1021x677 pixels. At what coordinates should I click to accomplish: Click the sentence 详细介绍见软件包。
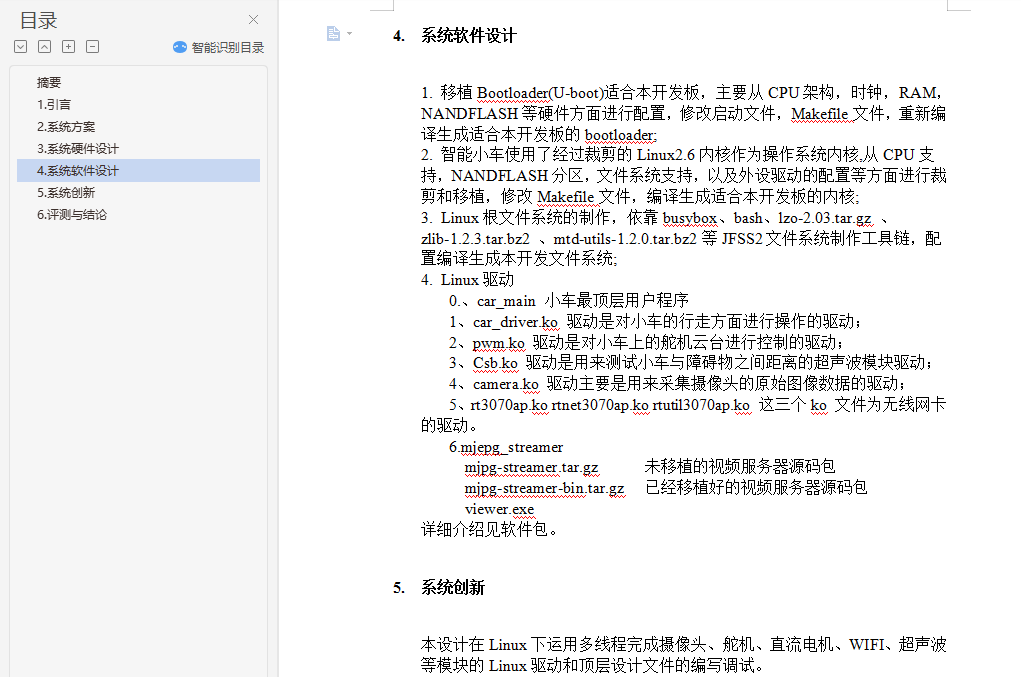pos(490,530)
